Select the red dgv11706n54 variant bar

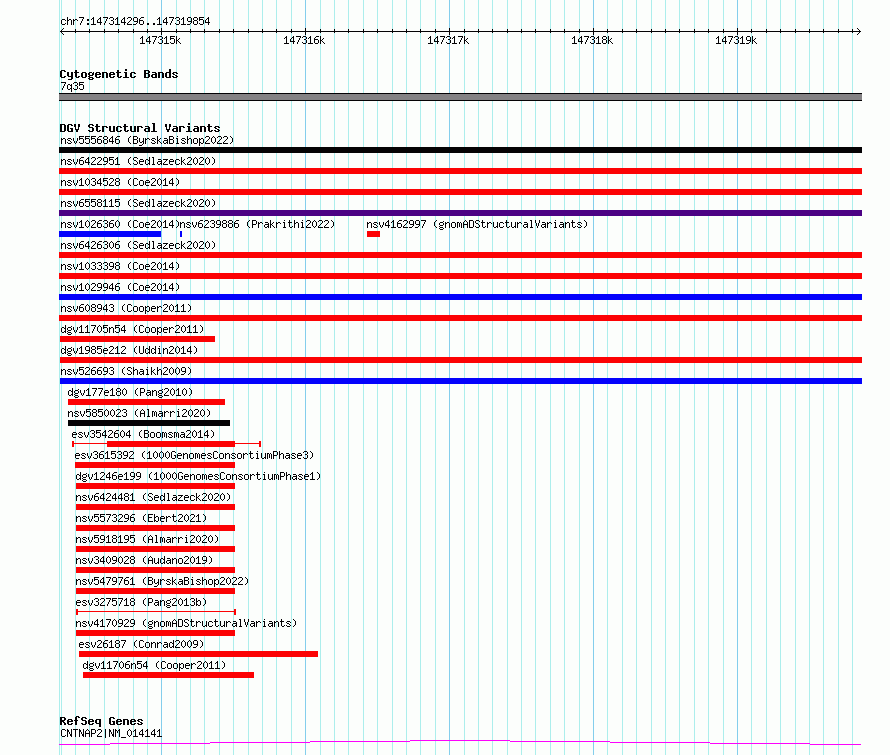pyautogui.click(x=168, y=675)
